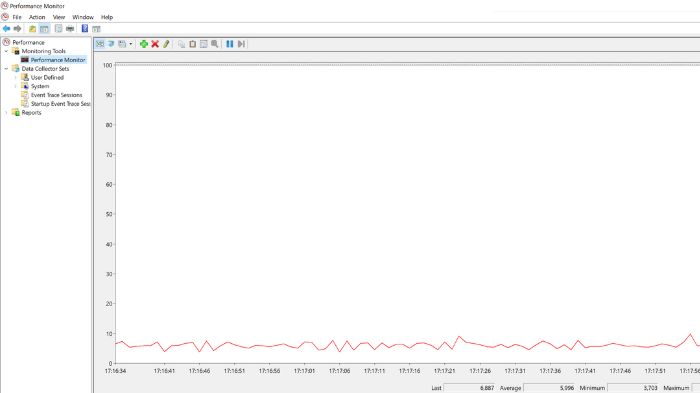Image resolution: width=700 pixels, height=393 pixels.
Task: Open the graph type dropdown arrow
Action: [x=130, y=44]
